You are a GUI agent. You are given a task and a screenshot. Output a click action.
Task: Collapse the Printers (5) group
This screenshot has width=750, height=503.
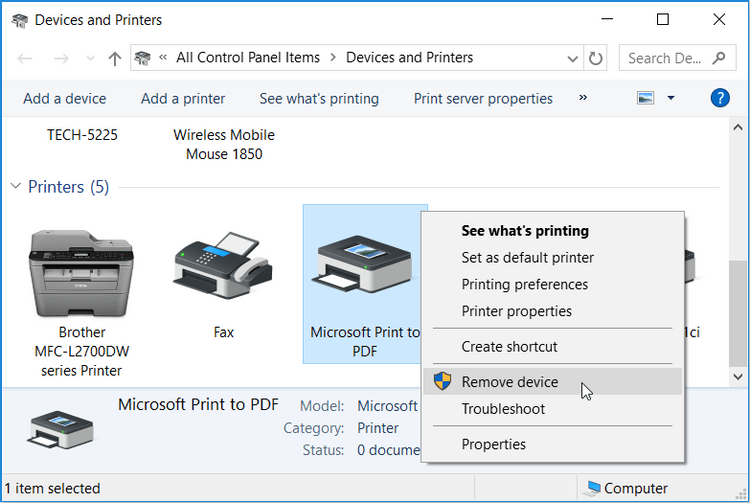pyautogui.click(x=16, y=187)
